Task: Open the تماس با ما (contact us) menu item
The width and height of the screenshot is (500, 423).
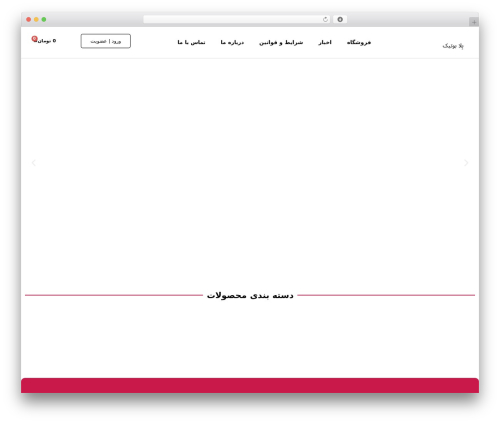Action: (x=191, y=42)
